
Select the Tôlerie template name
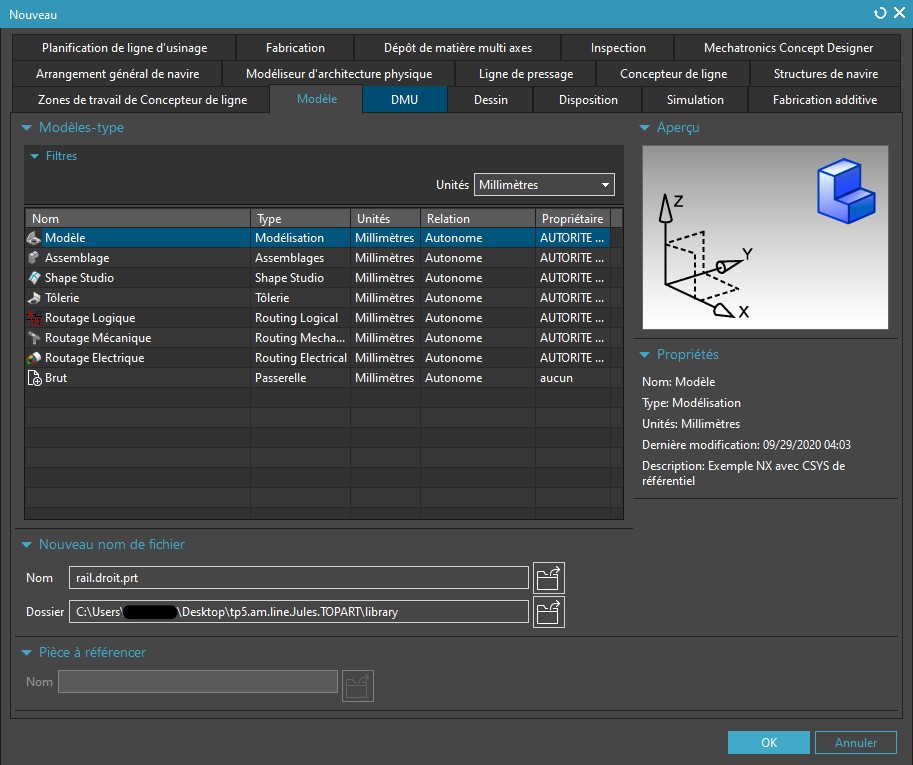point(62,298)
